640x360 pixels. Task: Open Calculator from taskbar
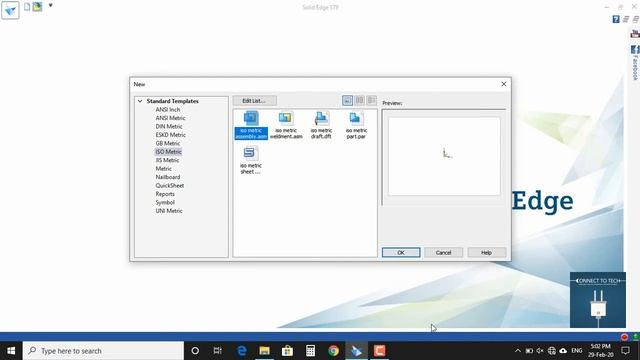click(x=310, y=351)
